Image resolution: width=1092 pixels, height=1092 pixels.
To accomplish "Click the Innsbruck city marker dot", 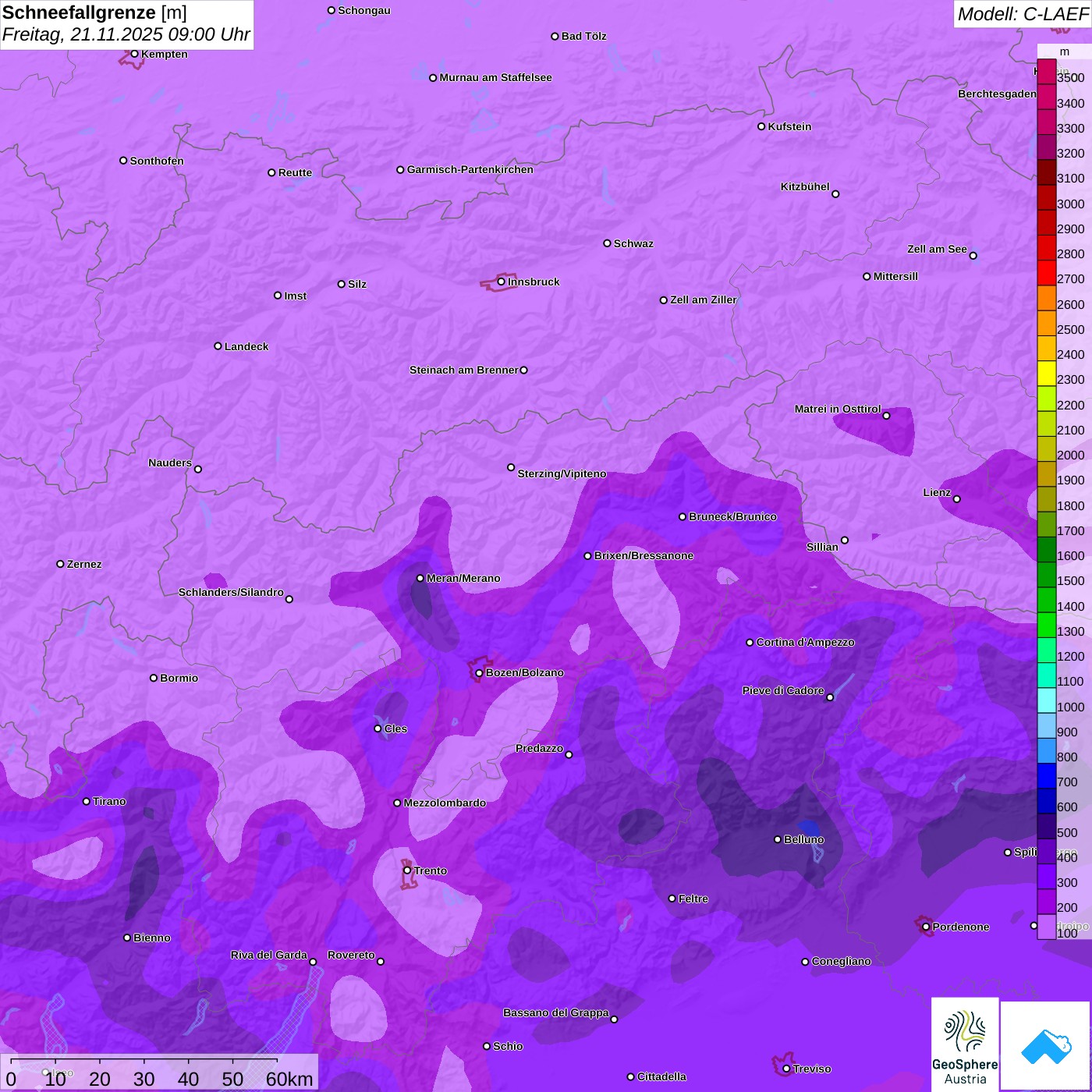I will tap(501, 282).
